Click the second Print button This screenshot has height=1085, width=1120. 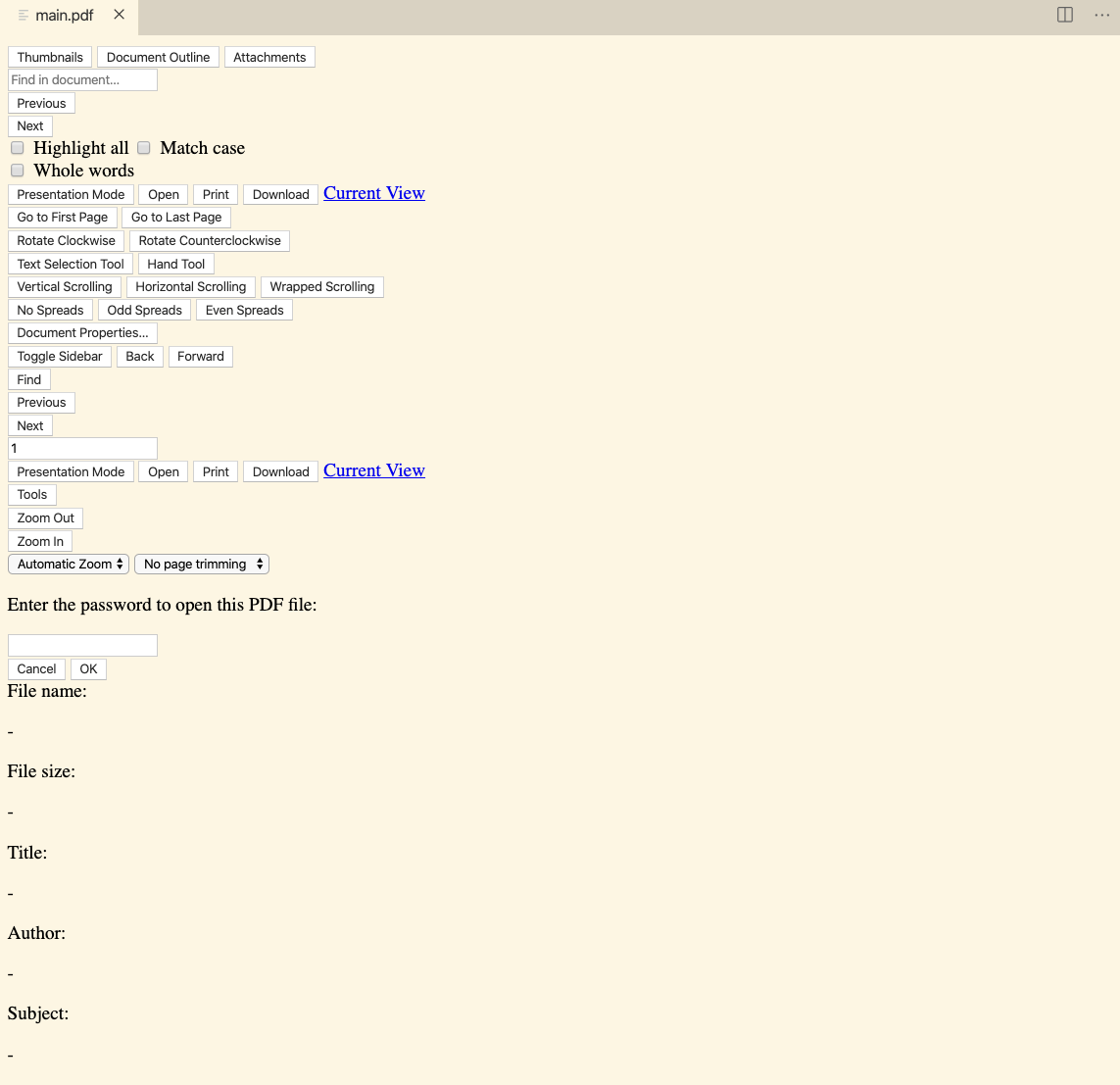pyautogui.click(x=216, y=472)
